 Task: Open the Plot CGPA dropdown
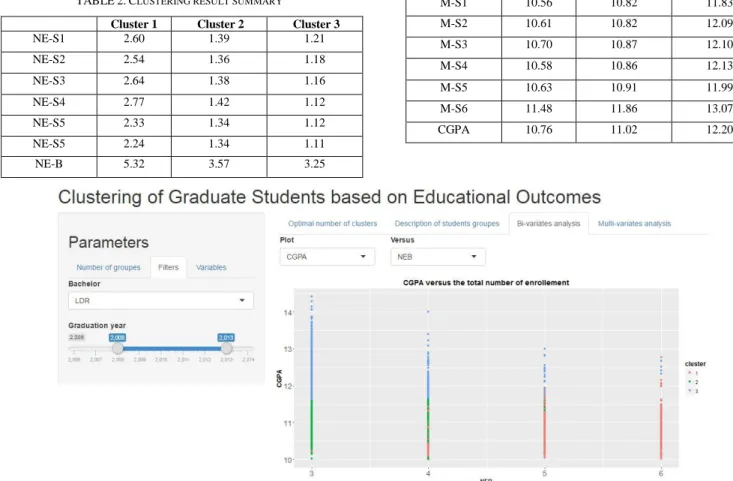327,257
